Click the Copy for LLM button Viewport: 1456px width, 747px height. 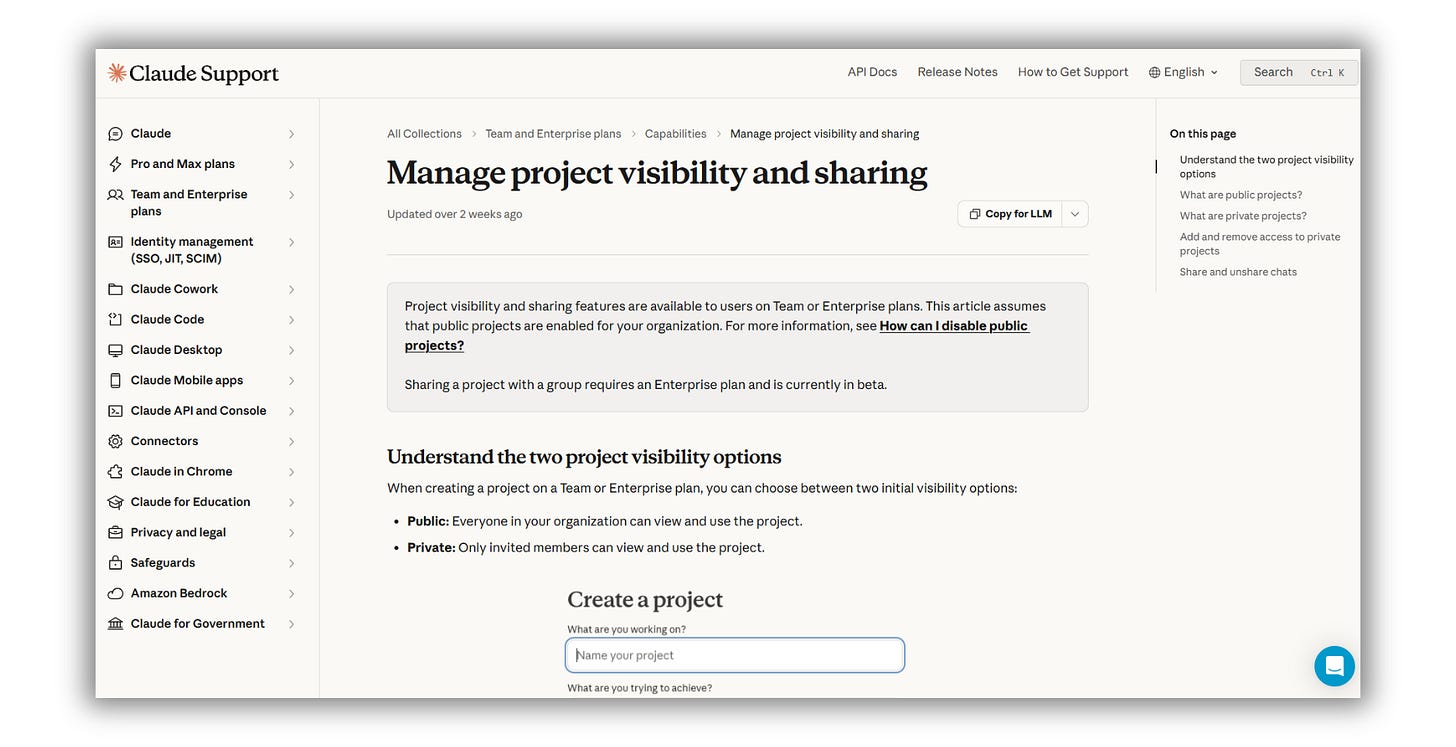[x=1011, y=214]
